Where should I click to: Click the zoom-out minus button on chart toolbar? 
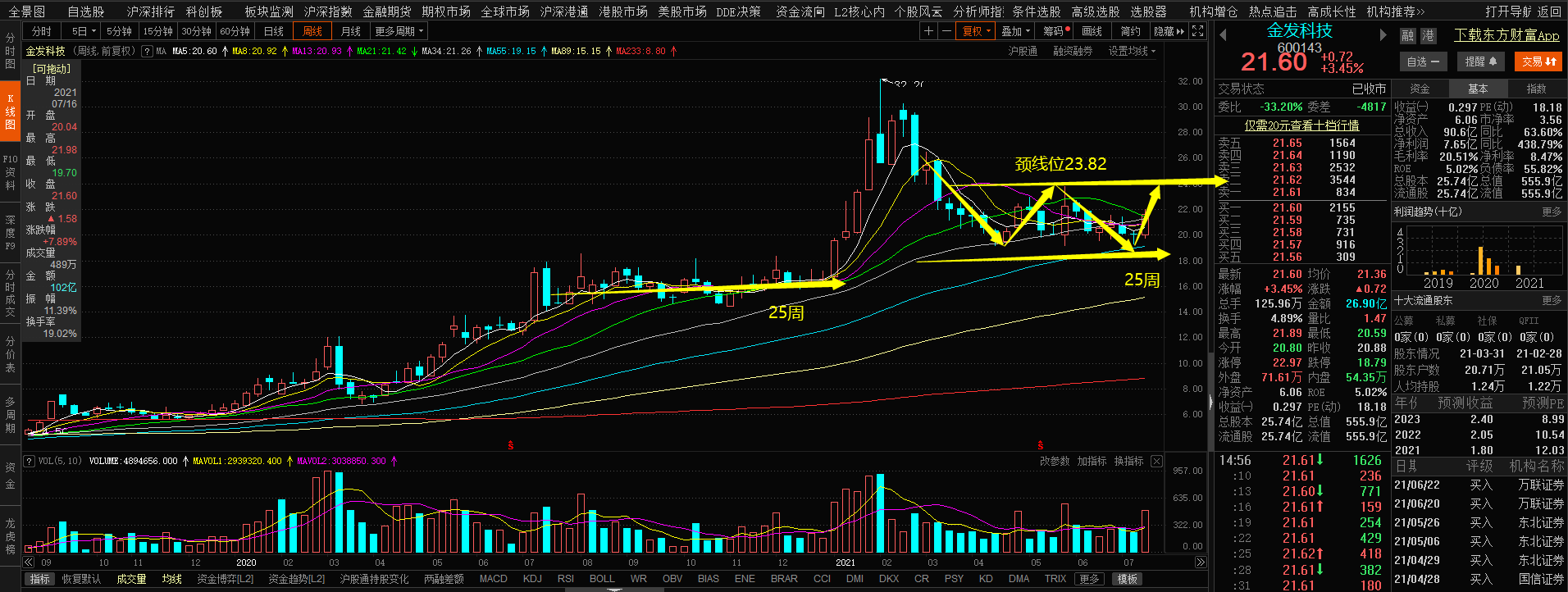(946, 31)
